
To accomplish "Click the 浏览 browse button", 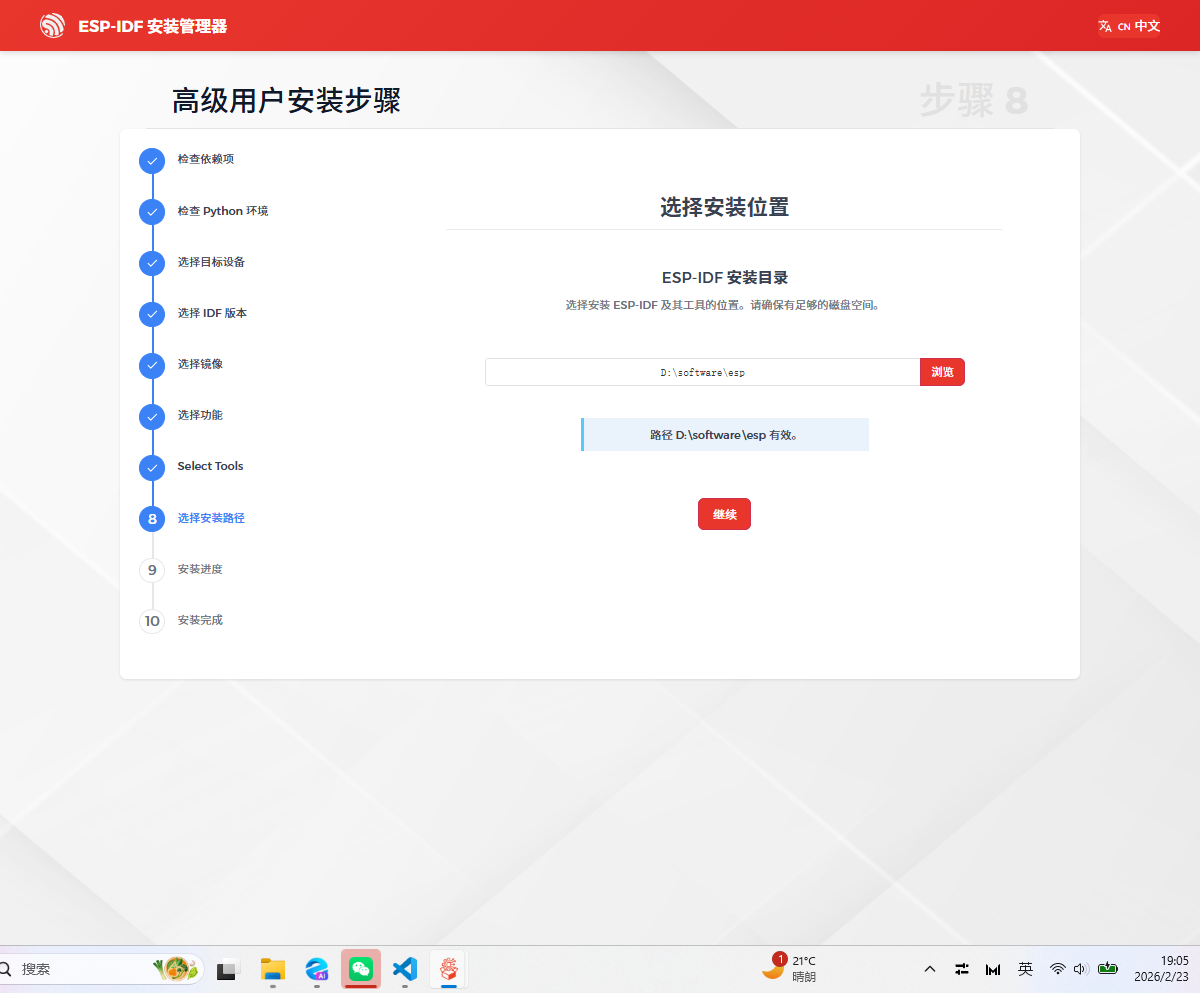I will pos(942,372).
